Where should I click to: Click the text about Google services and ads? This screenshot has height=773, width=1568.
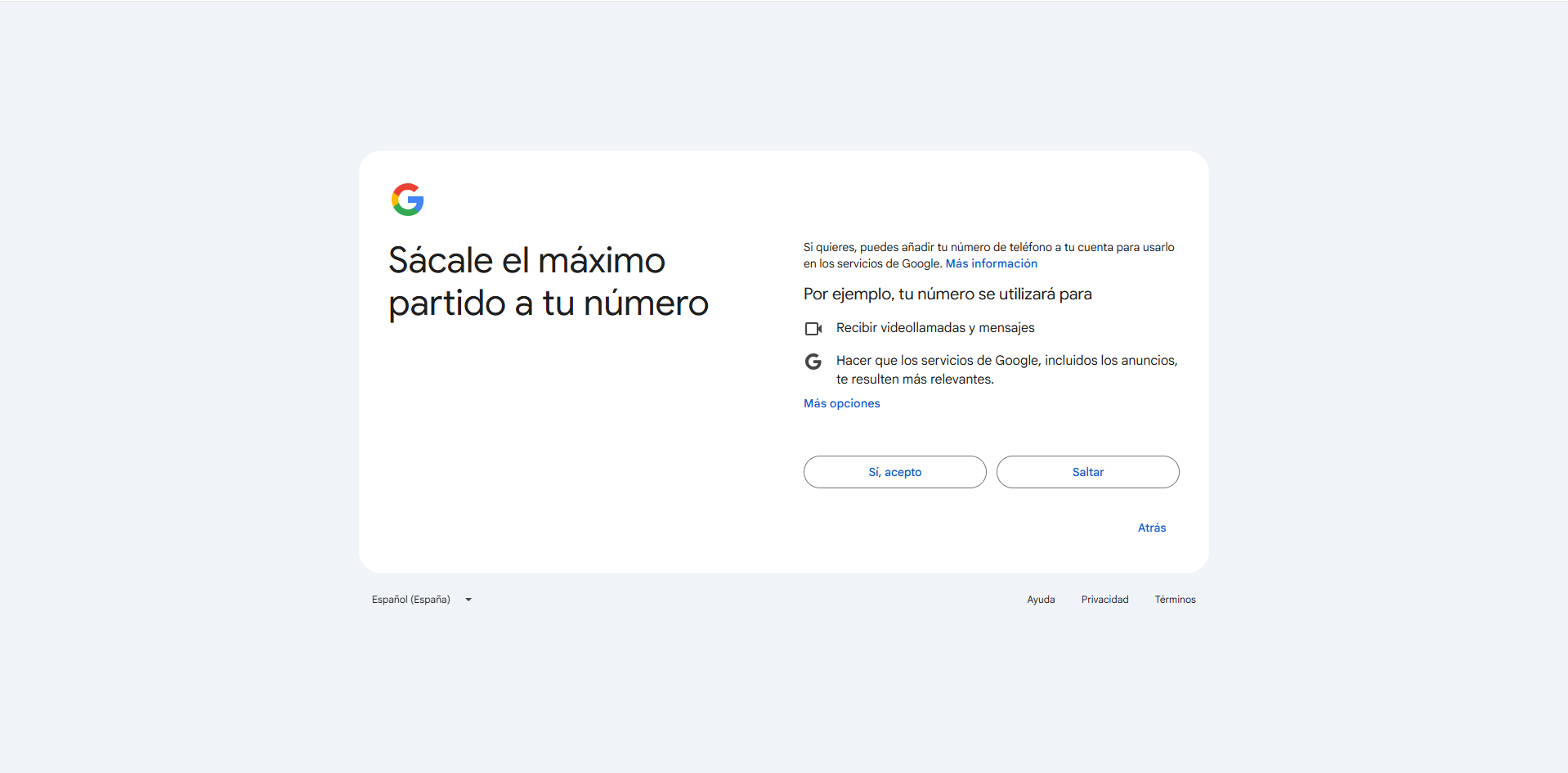(1006, 370)
